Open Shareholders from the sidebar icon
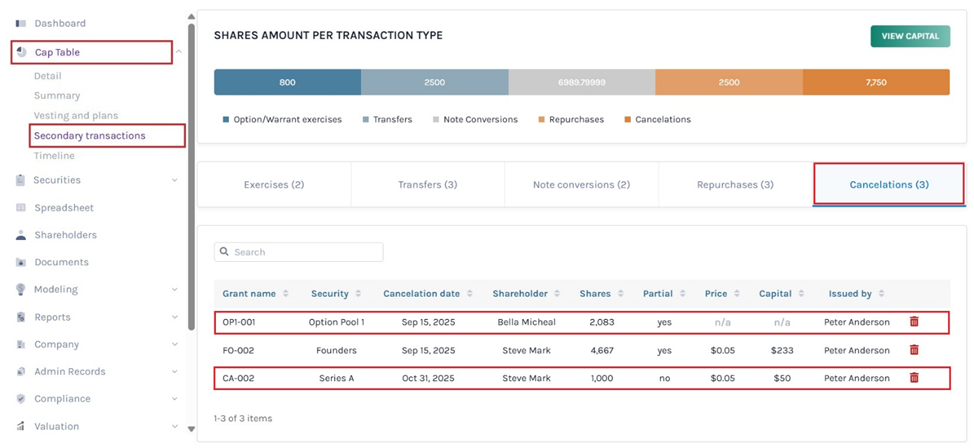This screenshot has height=448, width=974. [21, 235]
